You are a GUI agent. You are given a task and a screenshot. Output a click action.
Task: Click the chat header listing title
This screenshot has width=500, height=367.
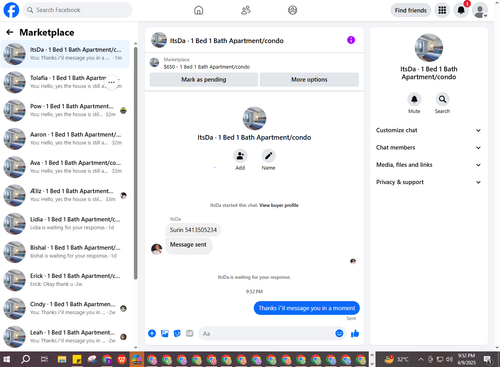227,41
